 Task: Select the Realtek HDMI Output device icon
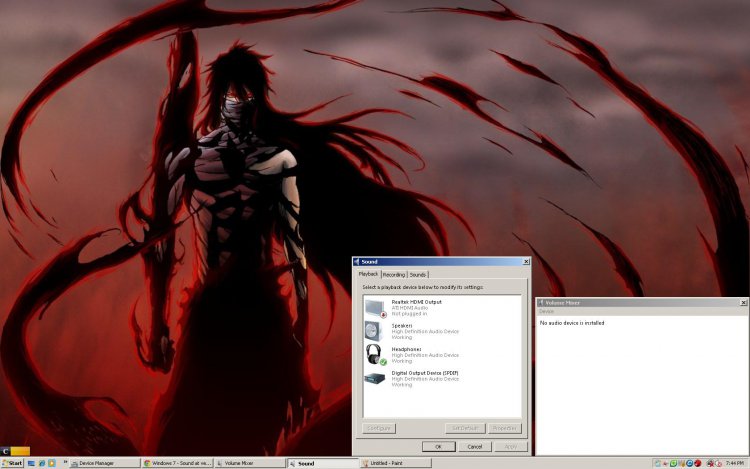click(x=375, y=308)
